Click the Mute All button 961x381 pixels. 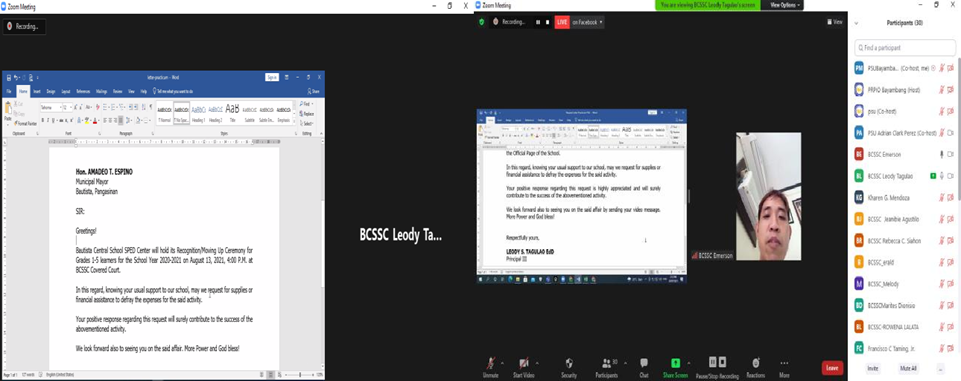click(908, 369)
